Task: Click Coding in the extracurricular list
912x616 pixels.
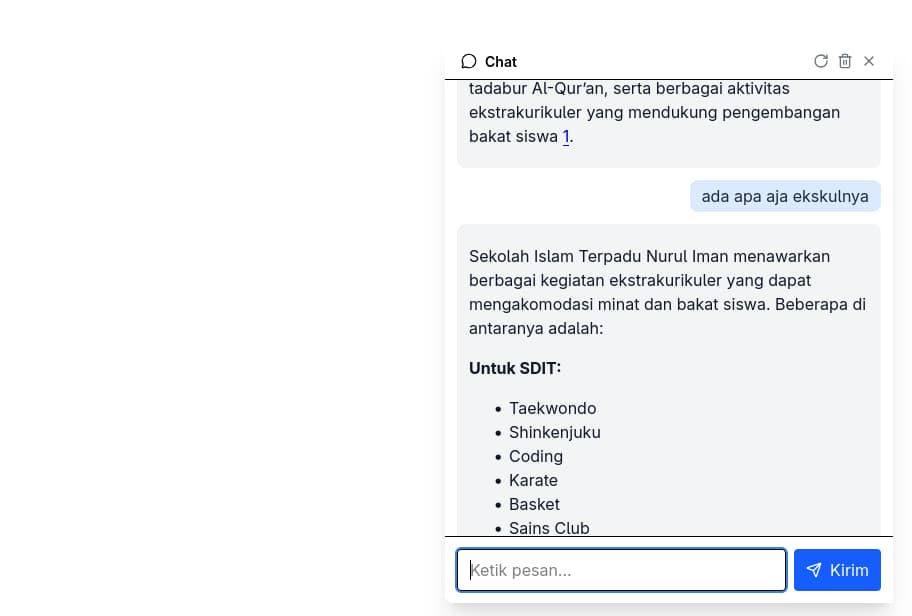Action: coord(536,456)
